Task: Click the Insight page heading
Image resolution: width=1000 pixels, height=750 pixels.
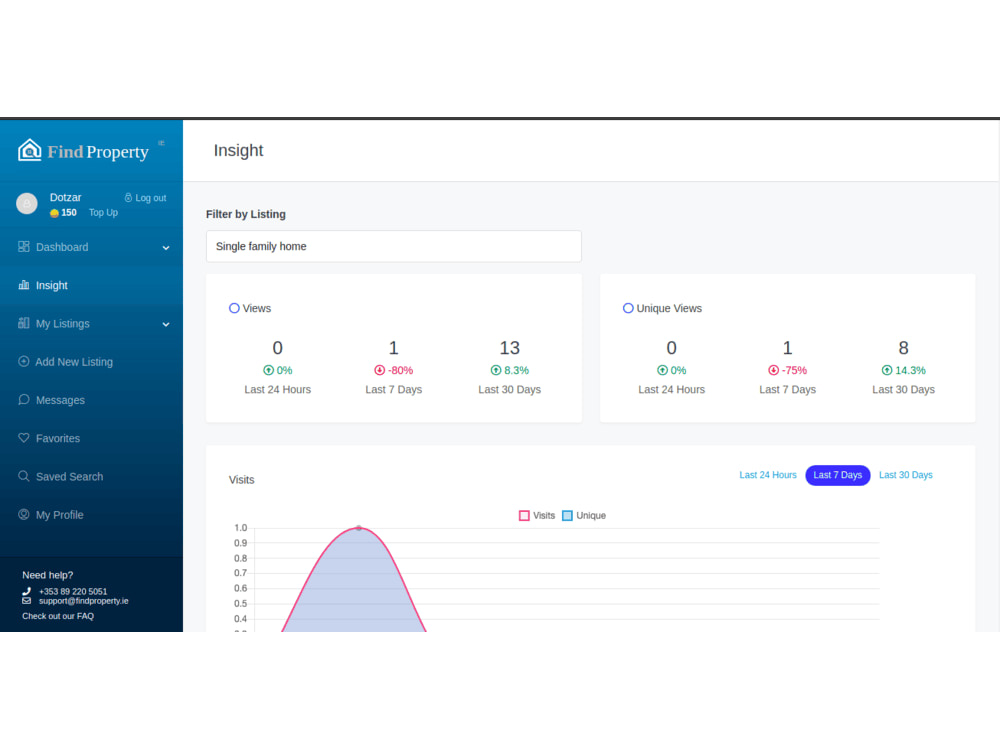Action: pyautogui.click(x=239, y=151)
